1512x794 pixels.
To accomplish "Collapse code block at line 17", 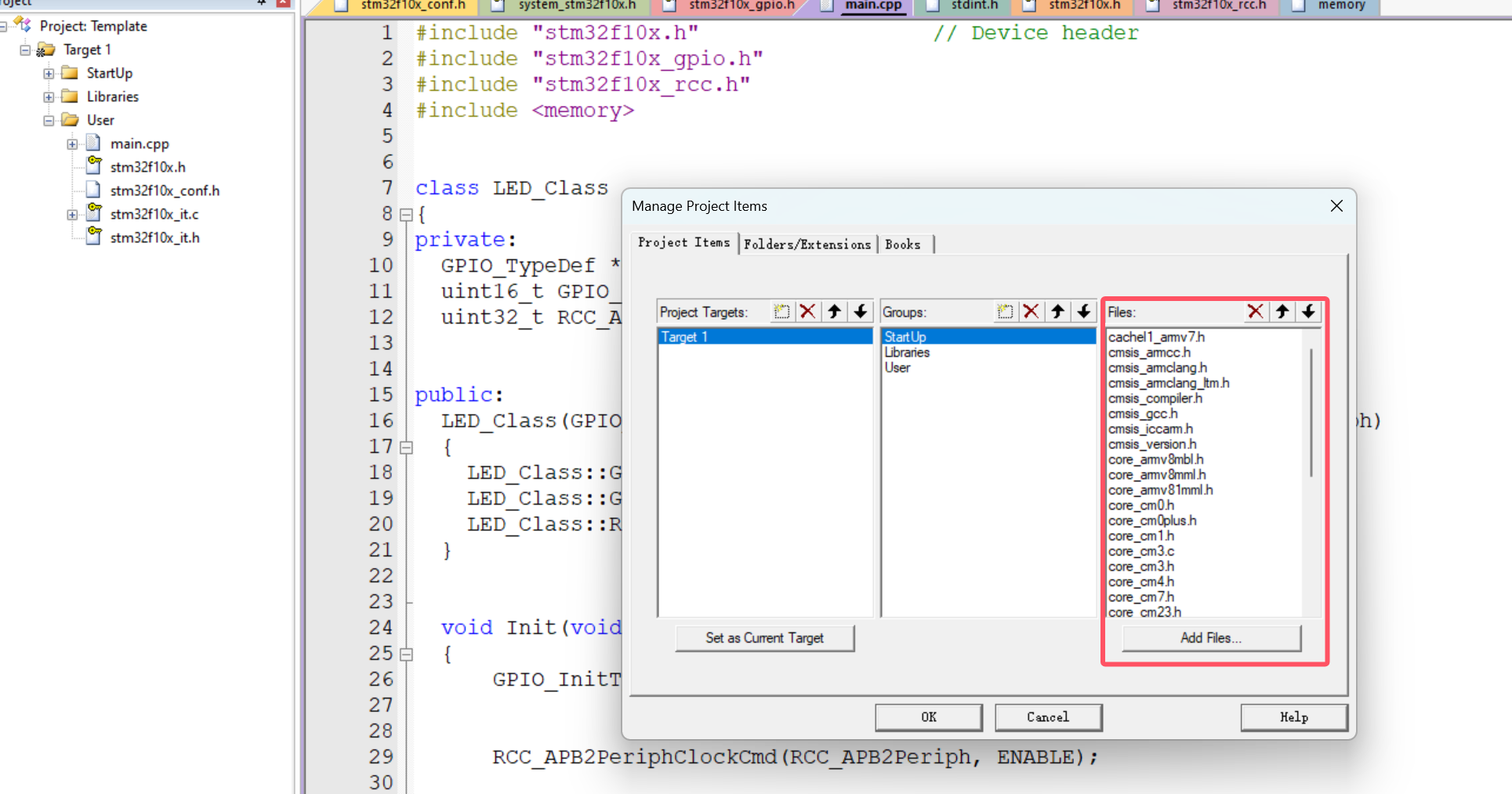I will point(406,448).
